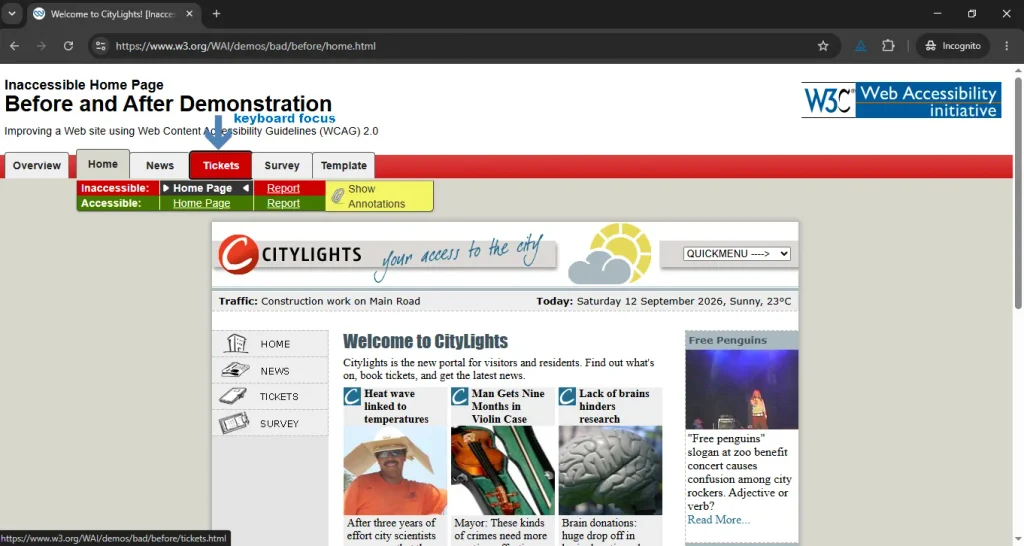Image resolution: width=1024 pixels, height=546 pixels.
Task: Click the heat wave man photo
Action: point(395,470)
